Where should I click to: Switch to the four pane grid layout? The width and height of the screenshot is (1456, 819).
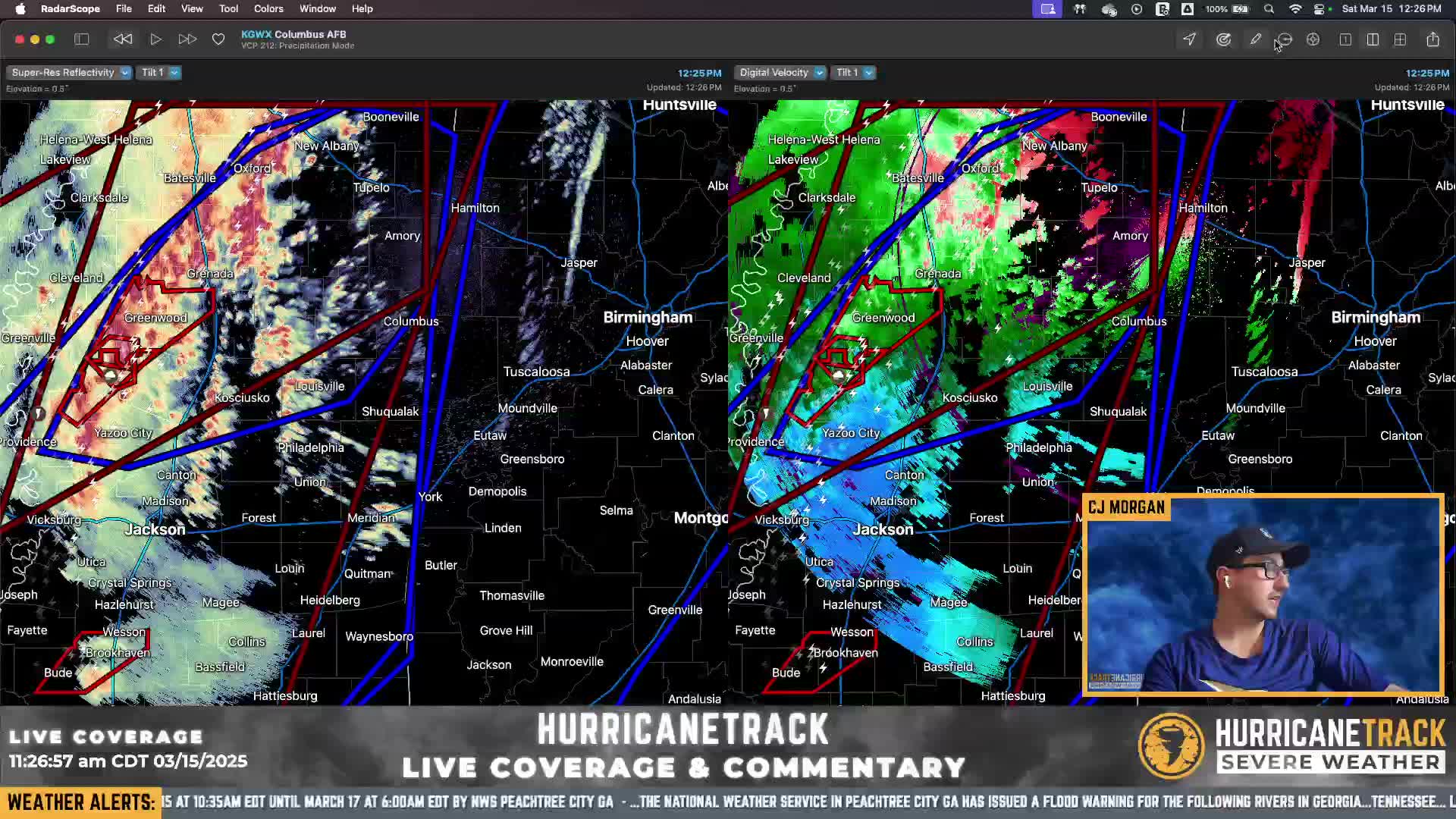1401,39
